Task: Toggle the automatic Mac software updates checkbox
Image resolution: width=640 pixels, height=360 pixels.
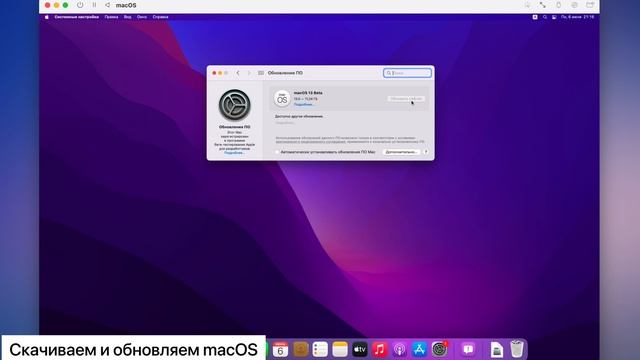Action: (x=278, y=152)
